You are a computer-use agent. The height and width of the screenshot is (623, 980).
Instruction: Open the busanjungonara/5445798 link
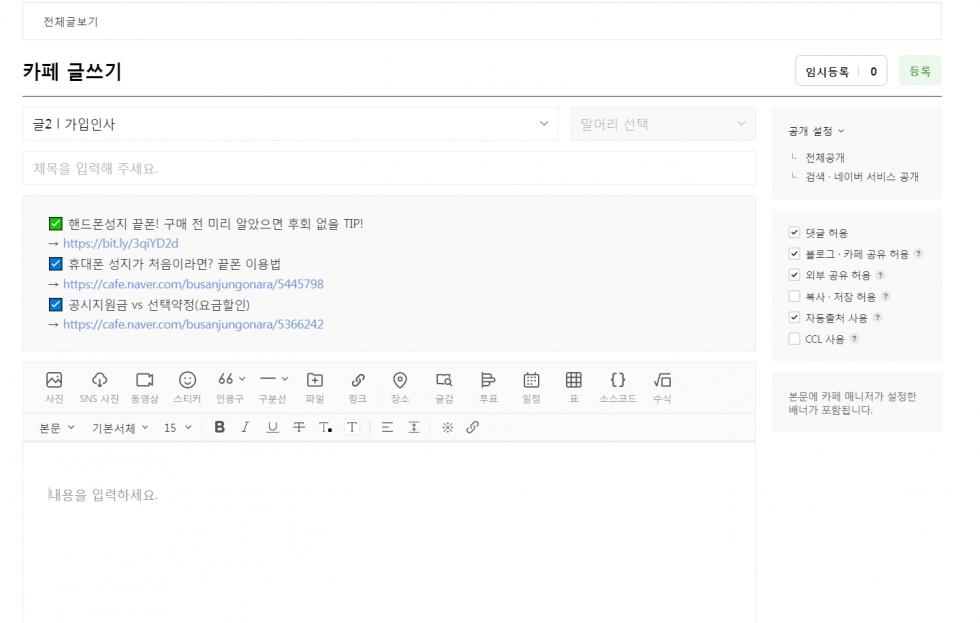(x=193, y=284)
